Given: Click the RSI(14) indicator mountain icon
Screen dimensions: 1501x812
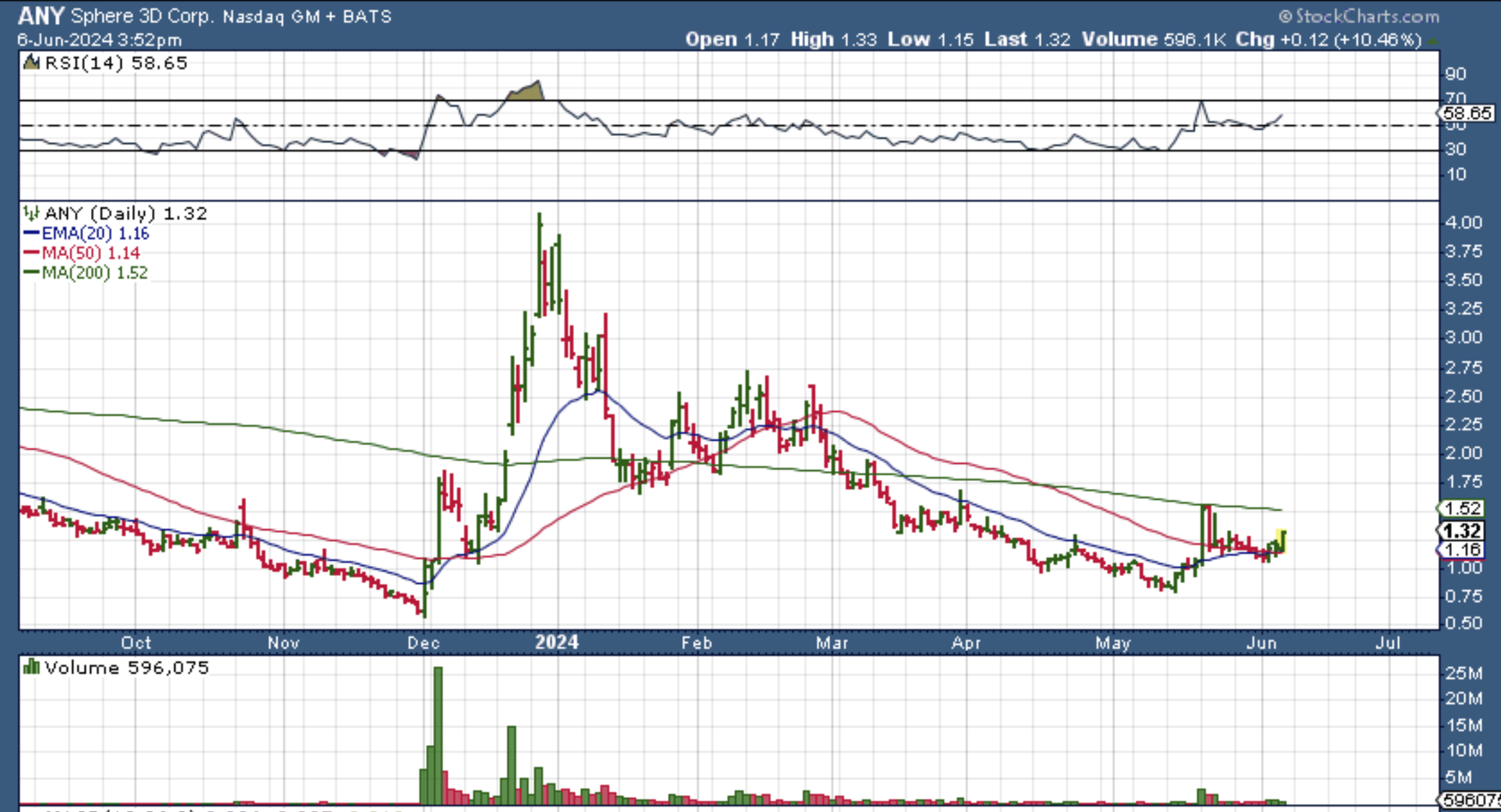Looking at the screenshot, I should (31, 63).
